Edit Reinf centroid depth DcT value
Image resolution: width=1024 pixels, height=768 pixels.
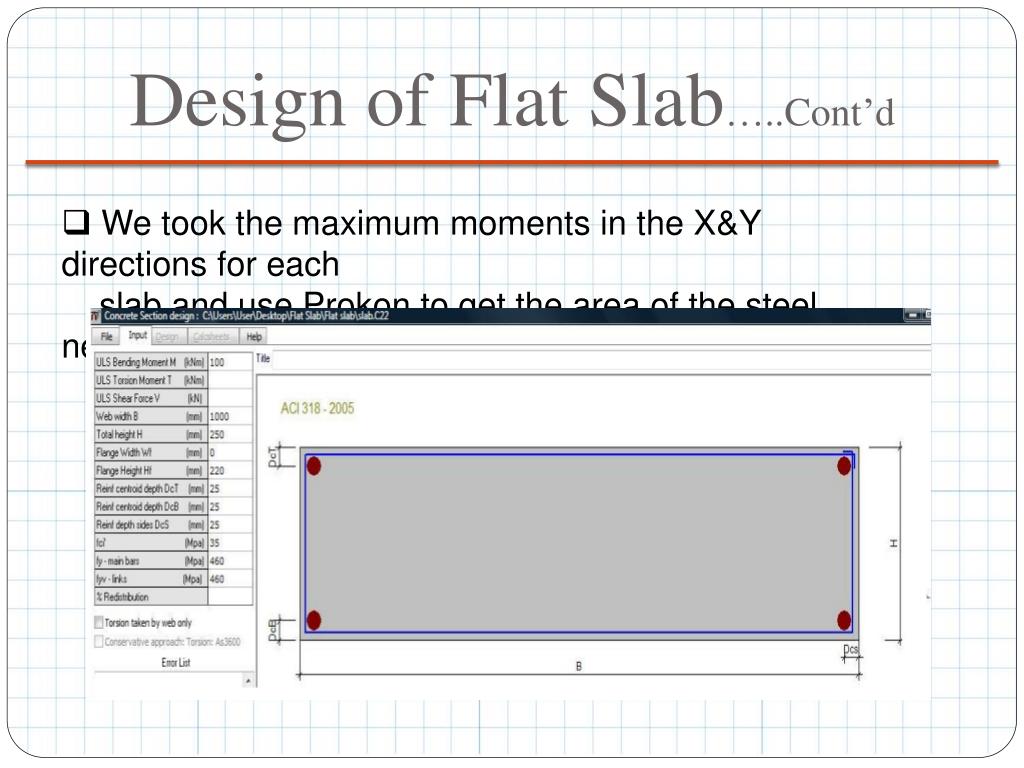230,488
